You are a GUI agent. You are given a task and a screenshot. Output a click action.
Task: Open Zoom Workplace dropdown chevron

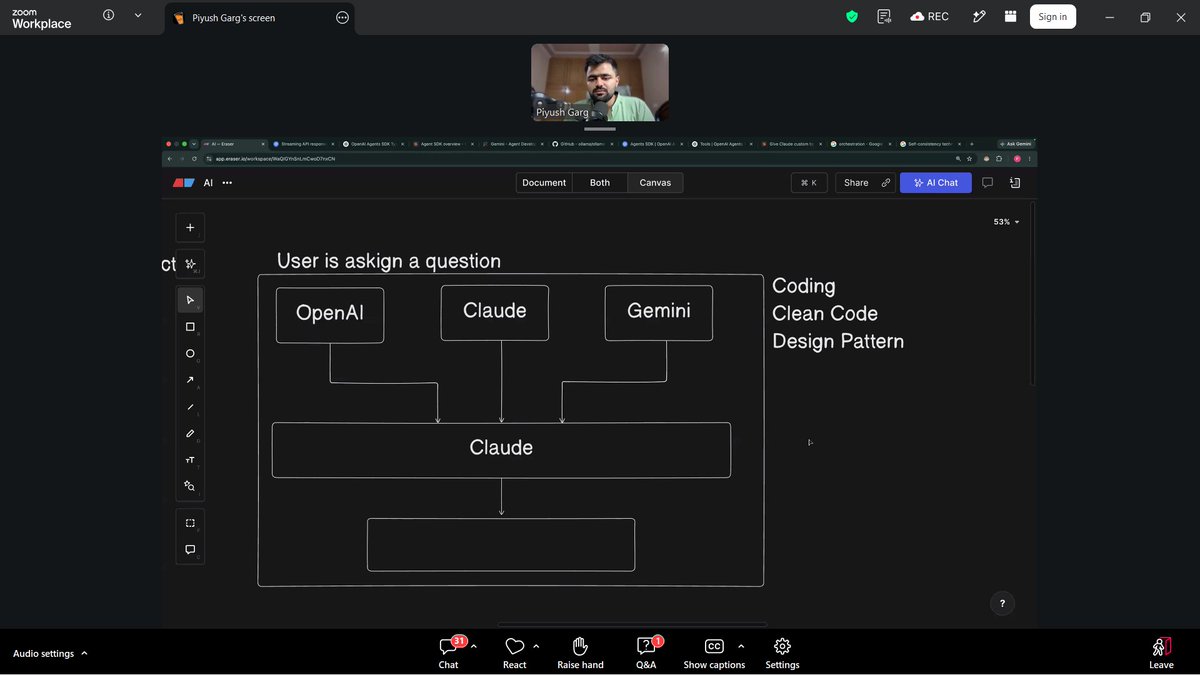tap(138, 15)
